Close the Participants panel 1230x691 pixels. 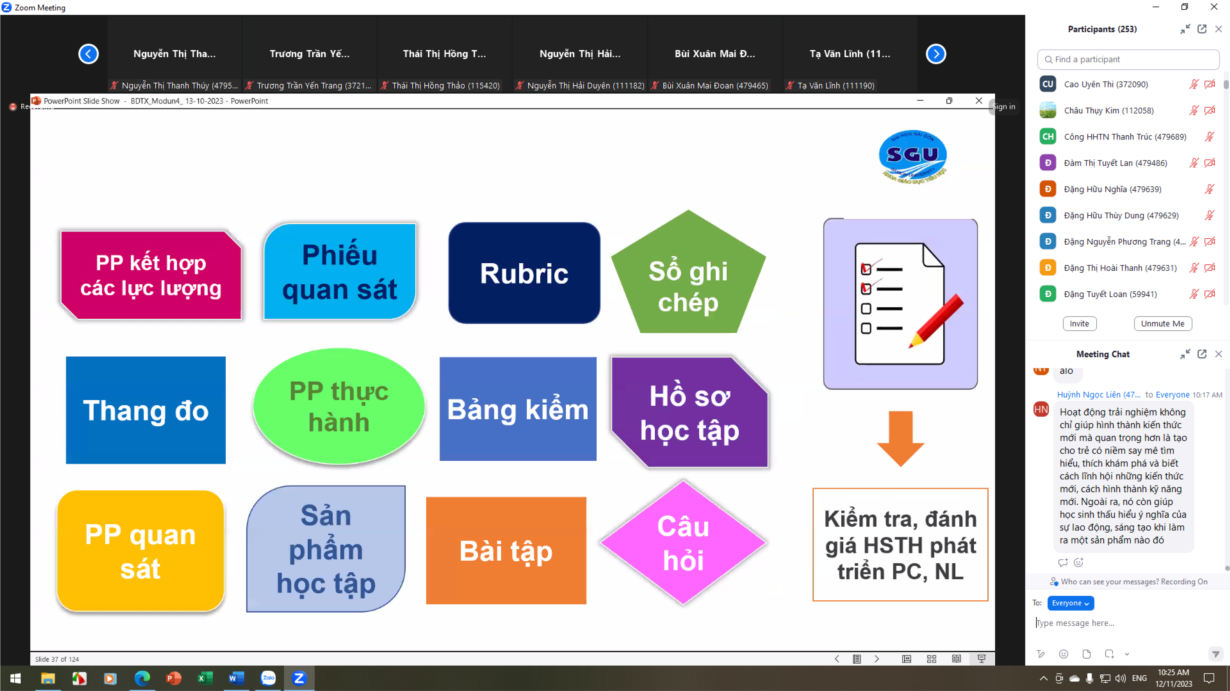(x=1218, y=29)
